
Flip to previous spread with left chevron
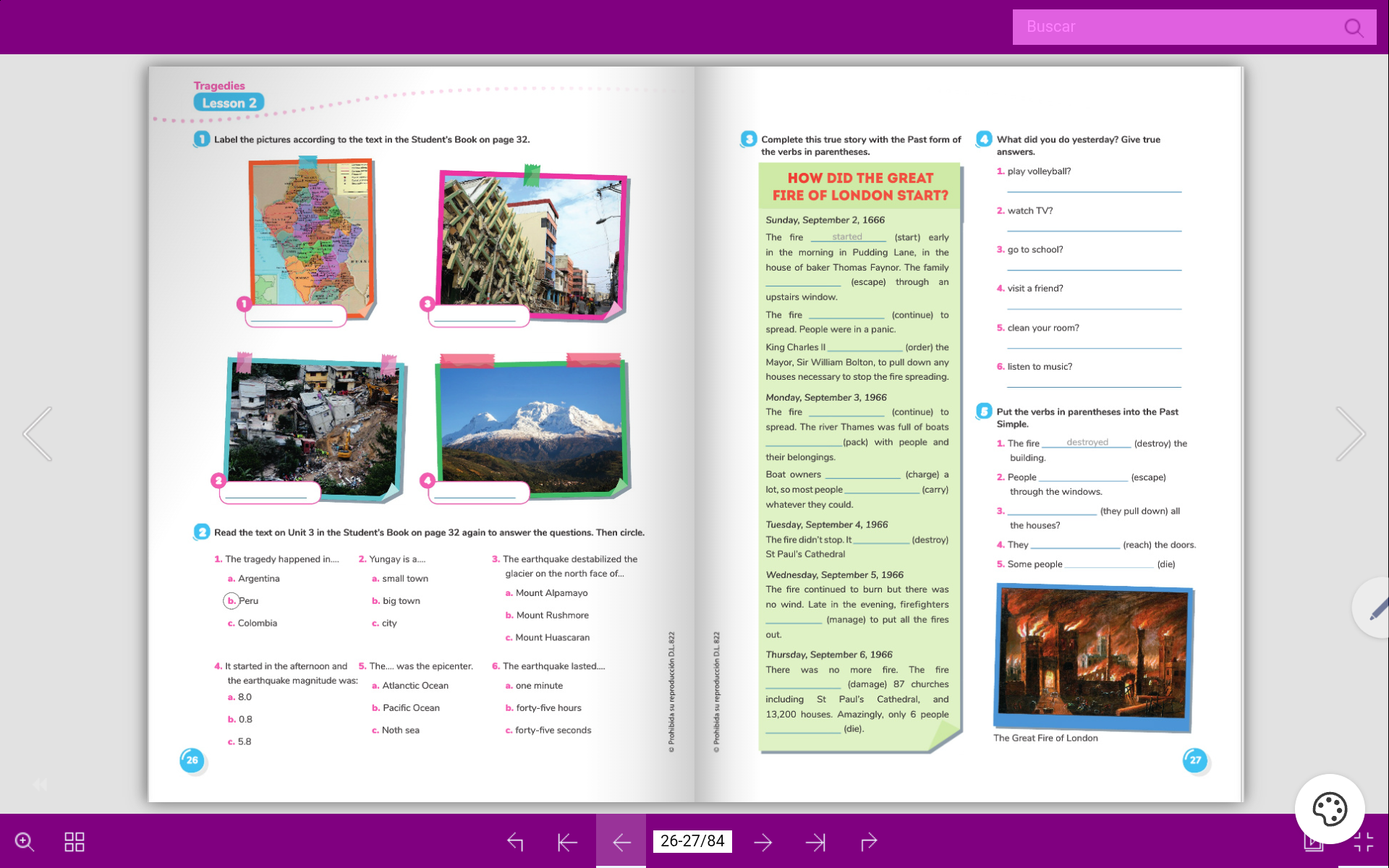(38, 434)
